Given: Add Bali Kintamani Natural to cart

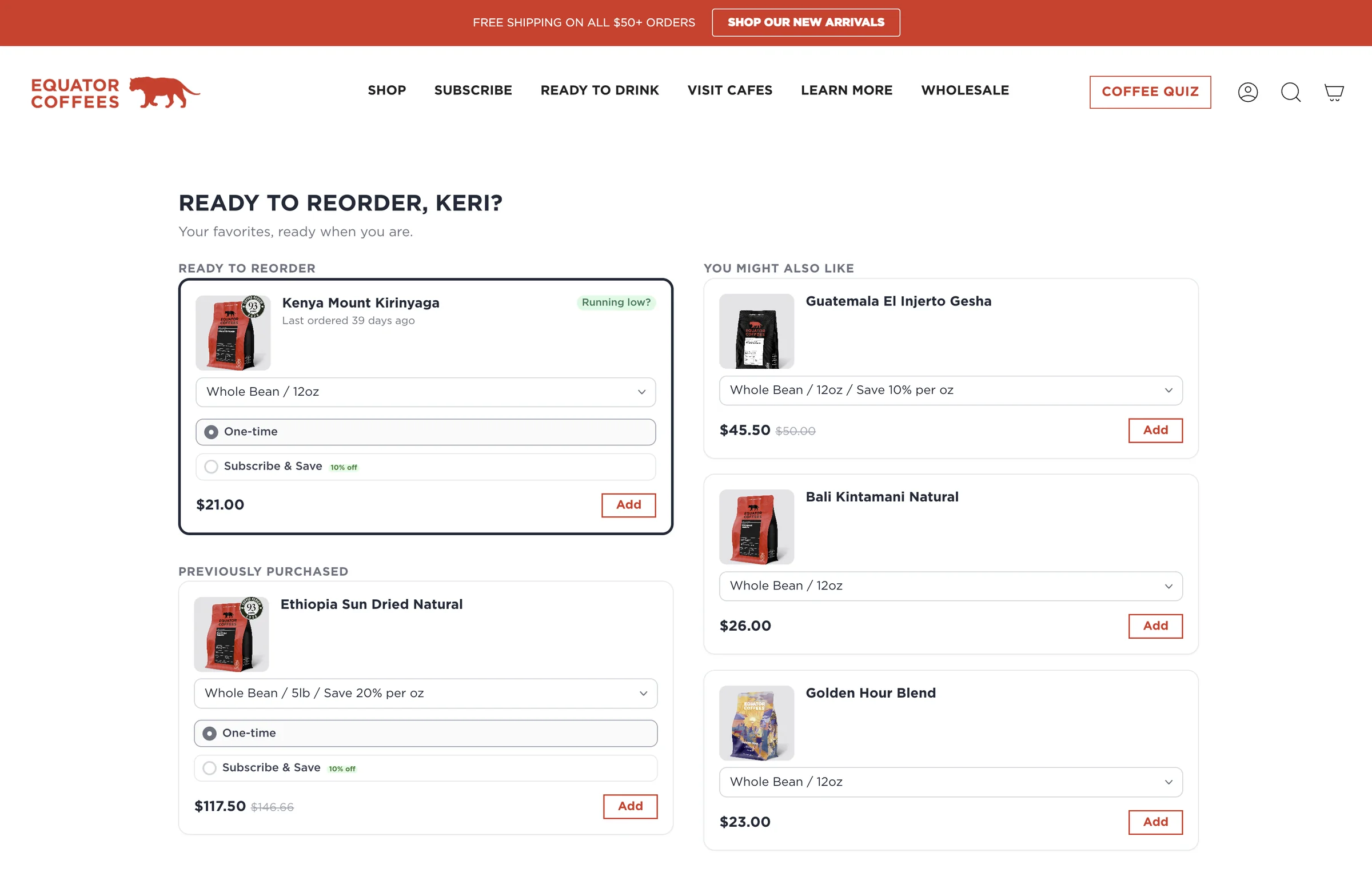Looking at the screenshot, I should tap(1155, 626).
